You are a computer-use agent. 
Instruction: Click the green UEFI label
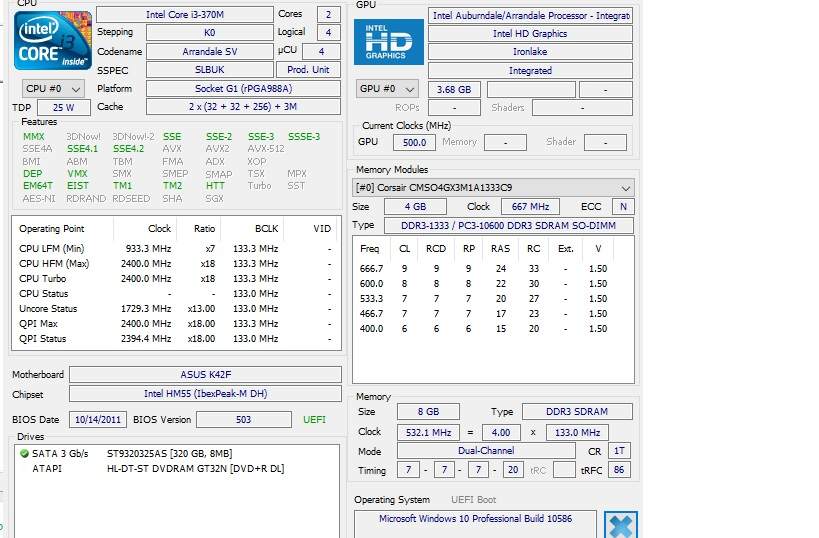[314, 420]
